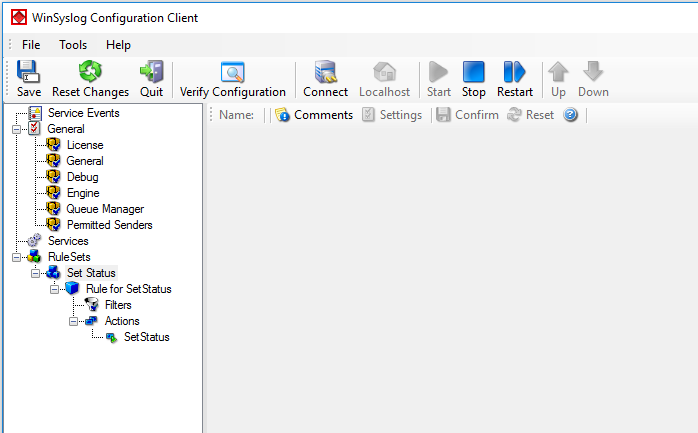This screenshot has height=433, width=698.
Task: Click the Quit door icon
Action: 152,72
